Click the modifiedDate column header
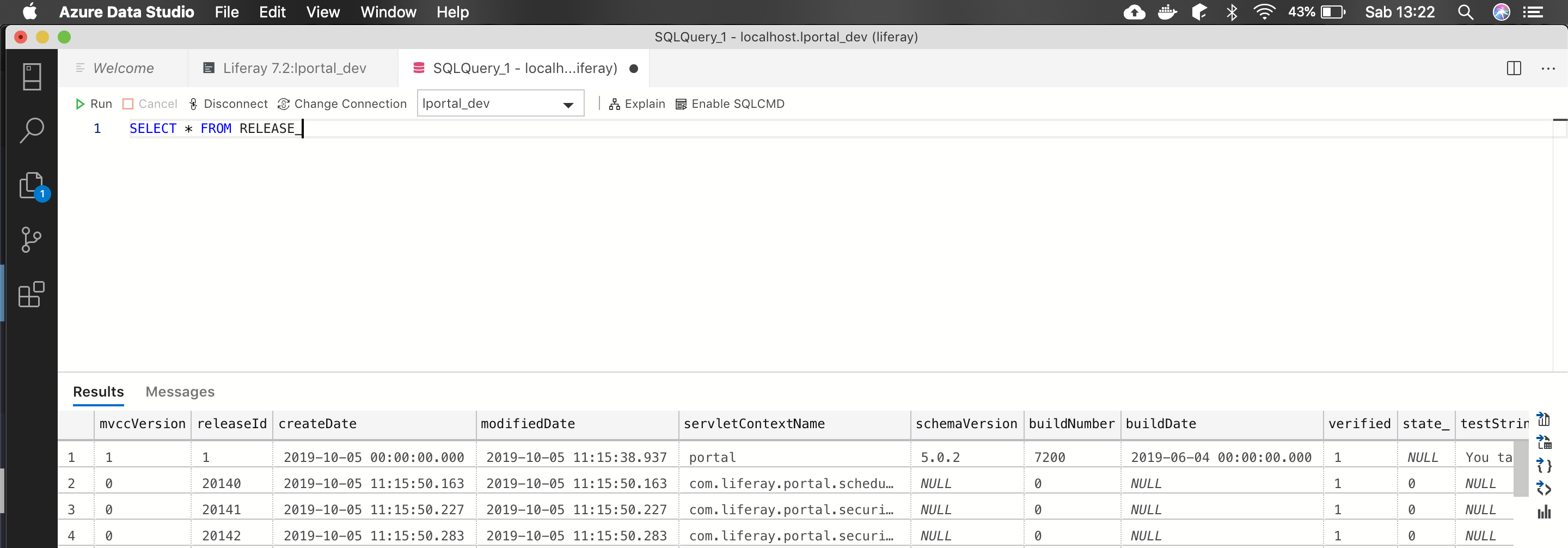The width and height of the screenshot is (1568, 548). (x=577, y=424)
